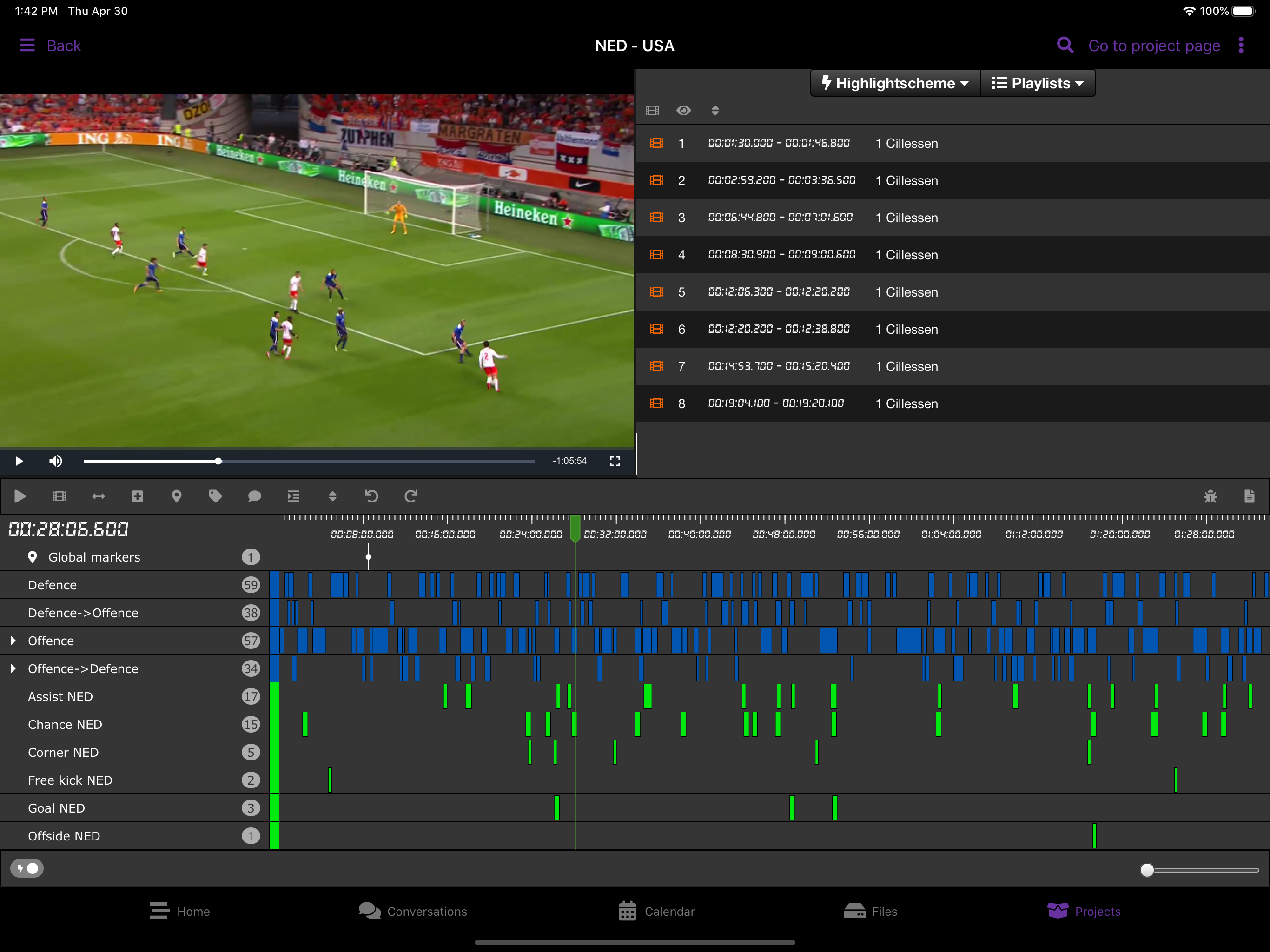Toggle the highlight lightning switch below timeline
This screenshot has width=1270, height=952.
[27, 868]
